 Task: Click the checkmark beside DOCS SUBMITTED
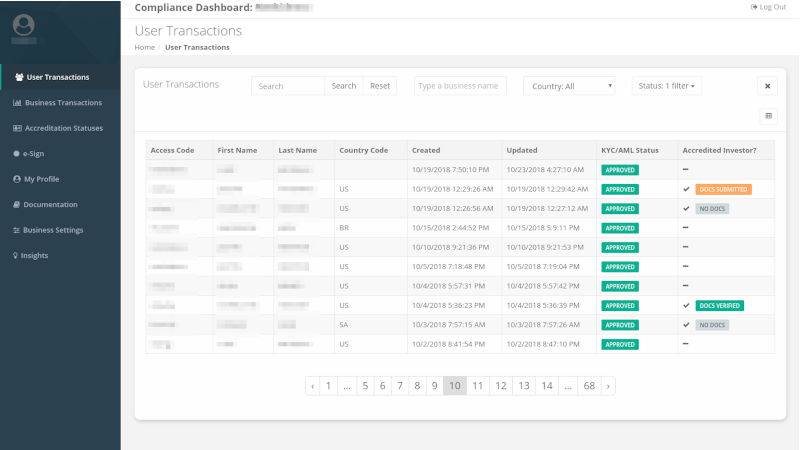click(686, 189)
